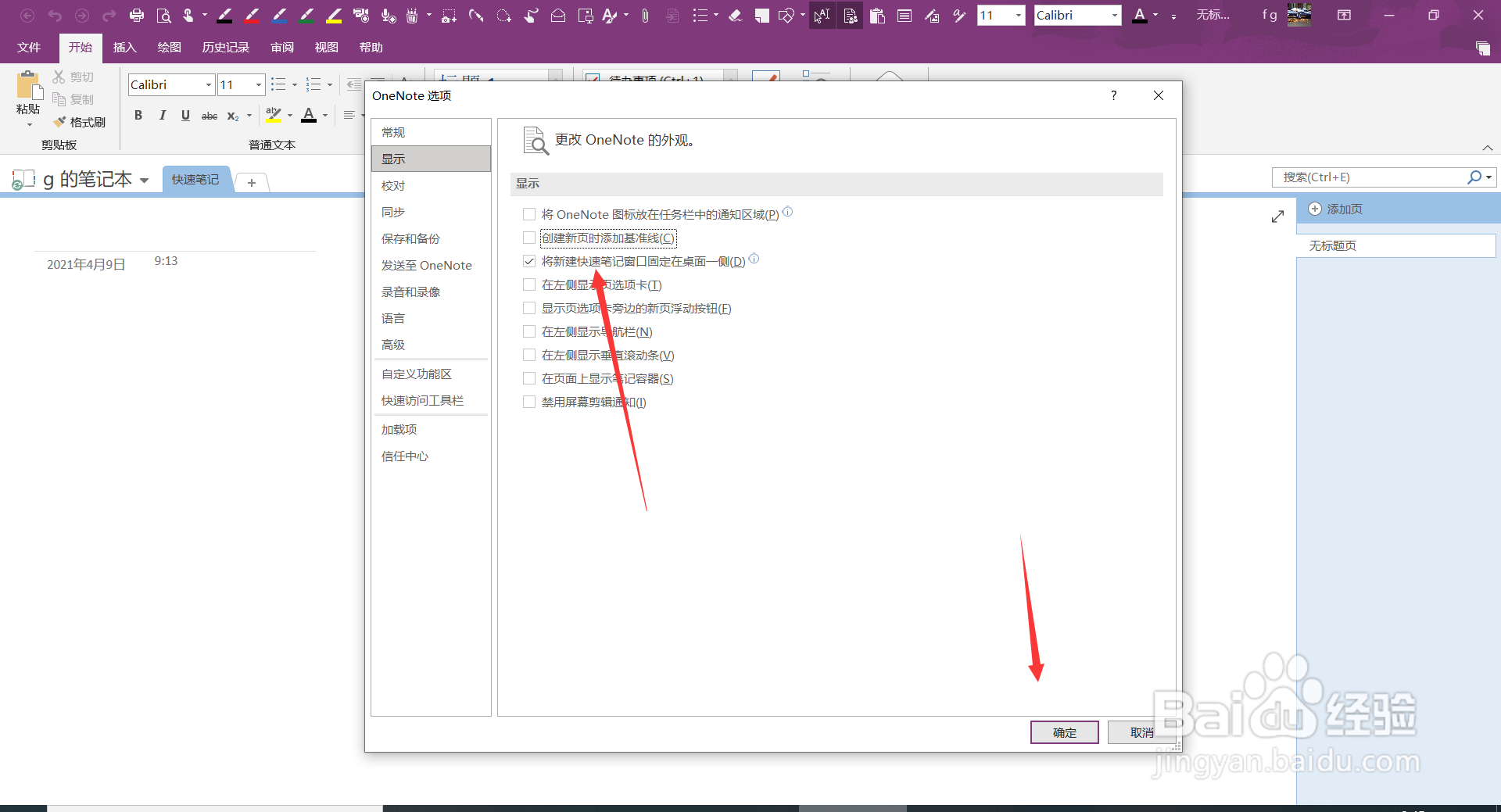Switch to the 插入 ribbon tab
The width and height of the screenshot is (1501, 812).
(x=125, y=48)
